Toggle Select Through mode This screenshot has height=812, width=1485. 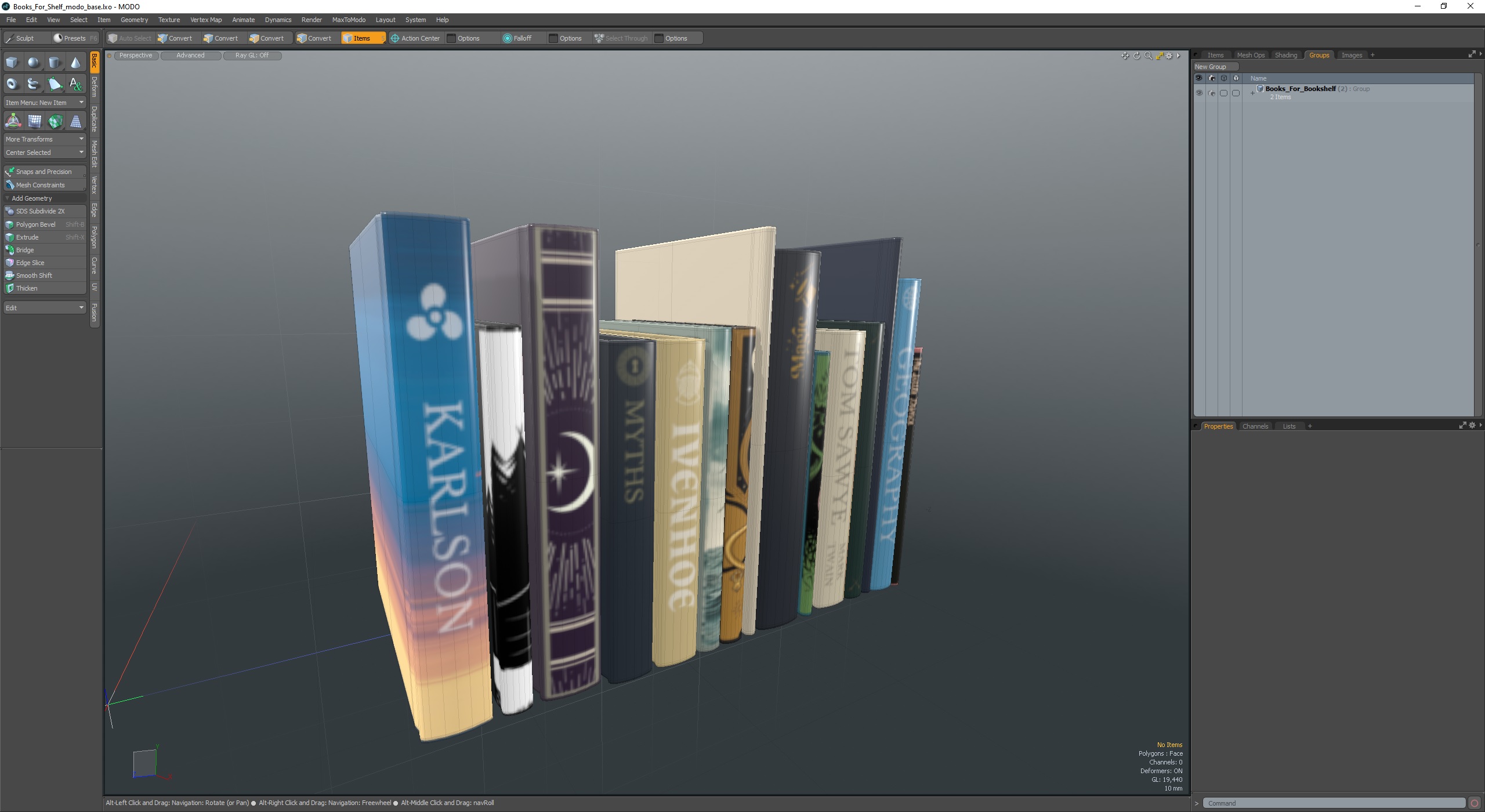[x=621, y=38]
